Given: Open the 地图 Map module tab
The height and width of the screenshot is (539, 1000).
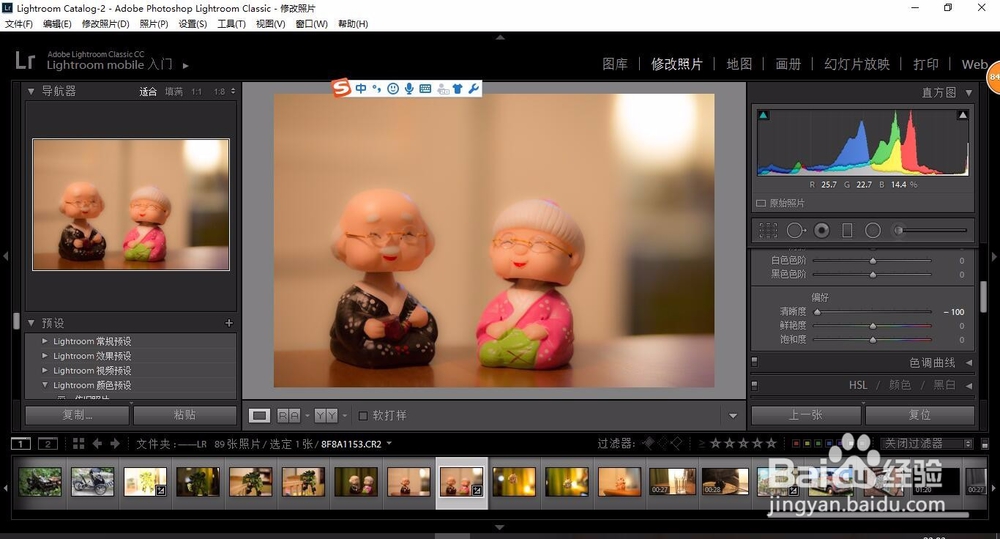Looking at the screenshot, I should tap(739, 64).
